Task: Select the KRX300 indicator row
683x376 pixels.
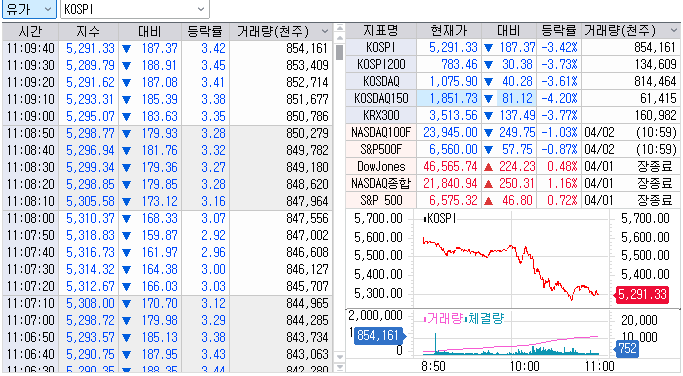Action: coord(513,115)
